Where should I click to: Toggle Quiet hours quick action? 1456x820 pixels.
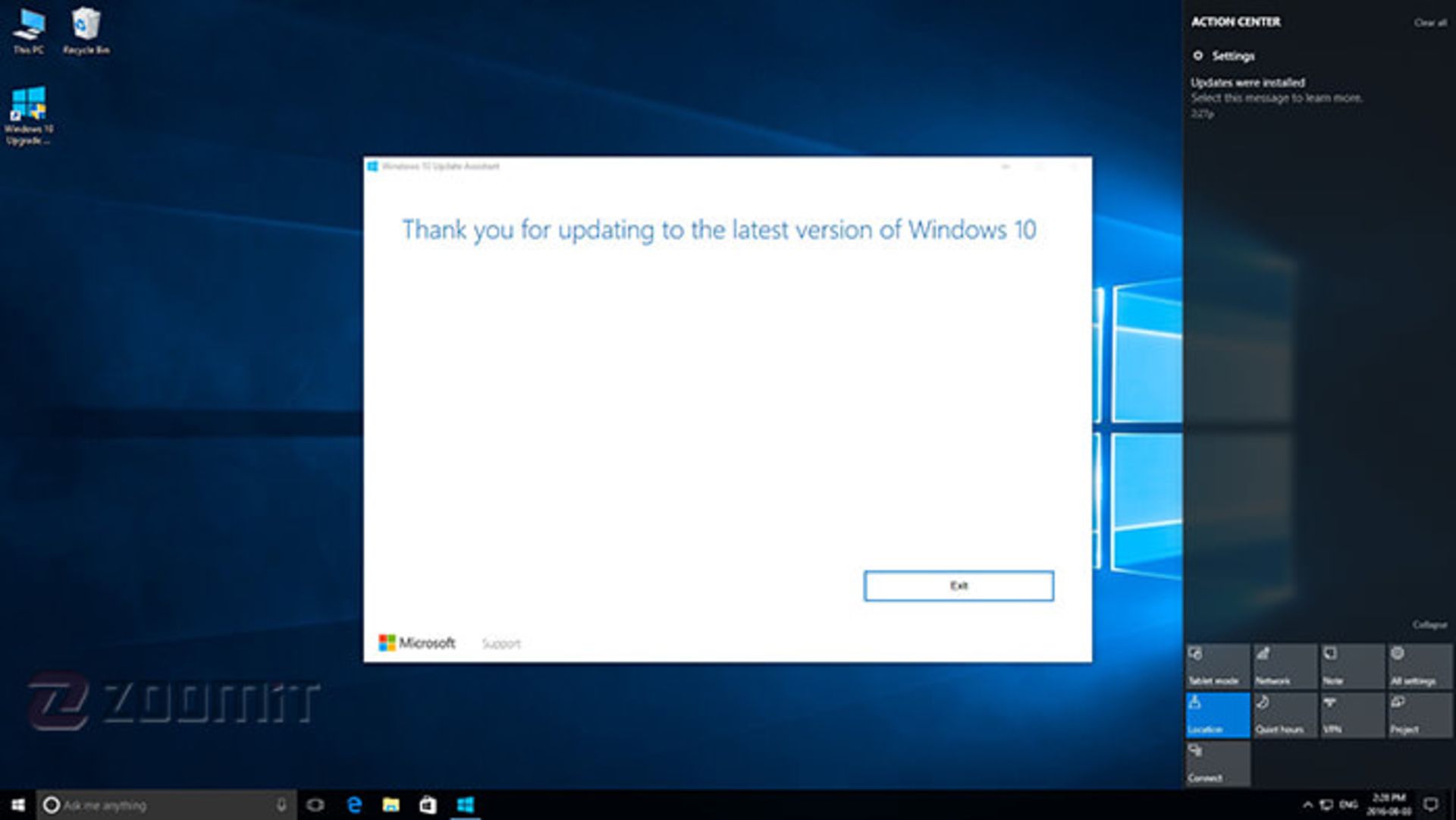tap(1285, 715)
